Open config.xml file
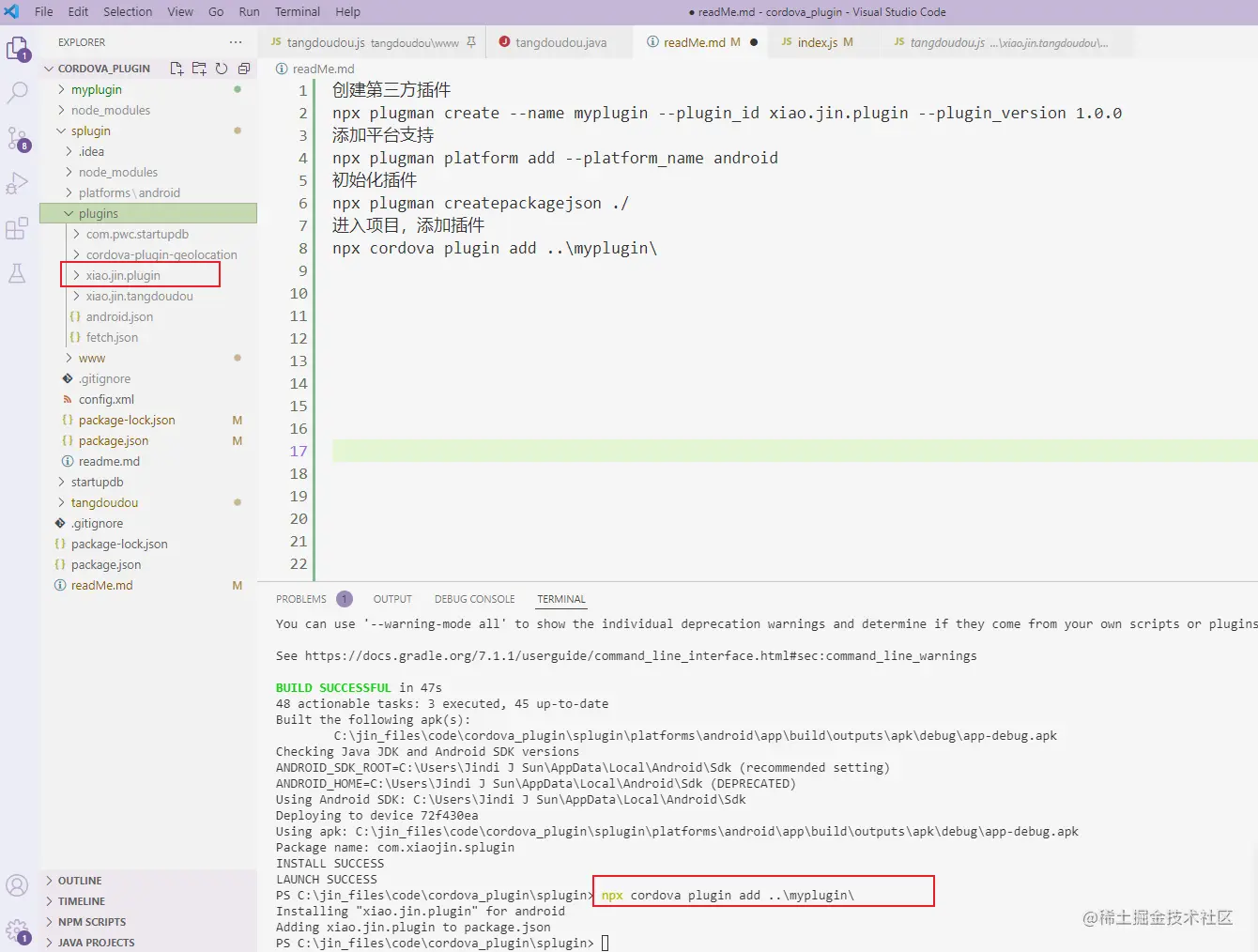This screenshot has width=1258, height=952. (148, 399)
